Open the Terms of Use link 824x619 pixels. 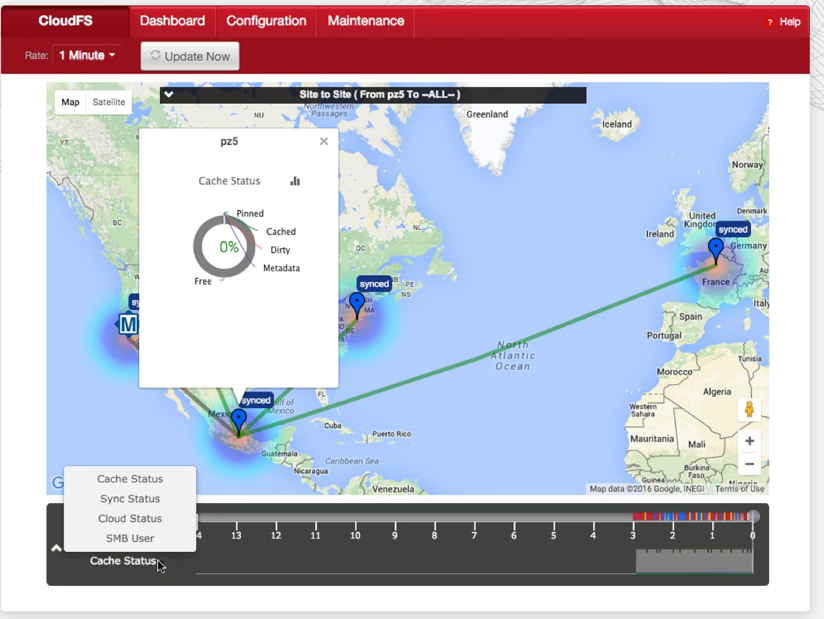[x=739, y=489]
